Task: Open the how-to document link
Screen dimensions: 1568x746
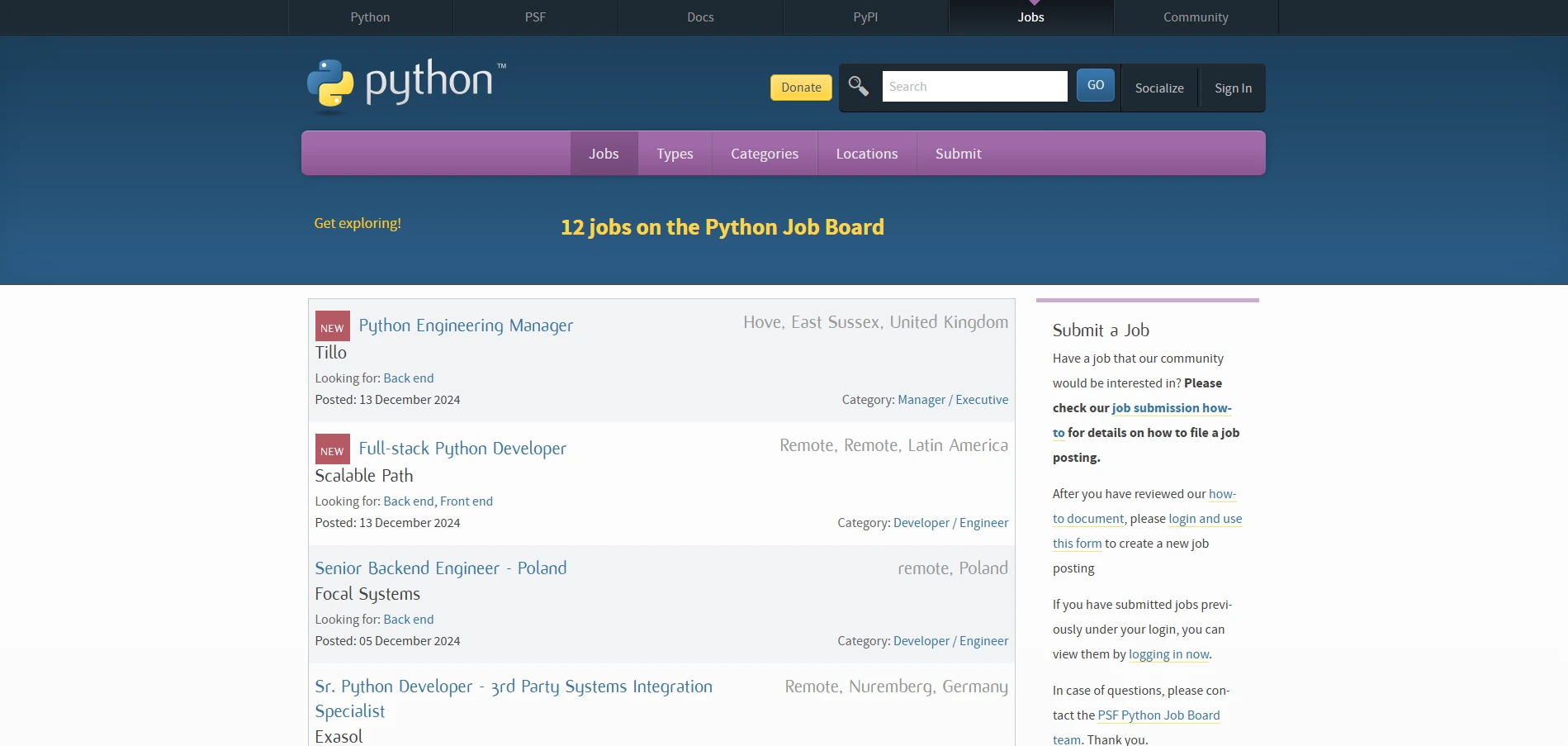Action: pyautogui.click(x=1144, y=506)
